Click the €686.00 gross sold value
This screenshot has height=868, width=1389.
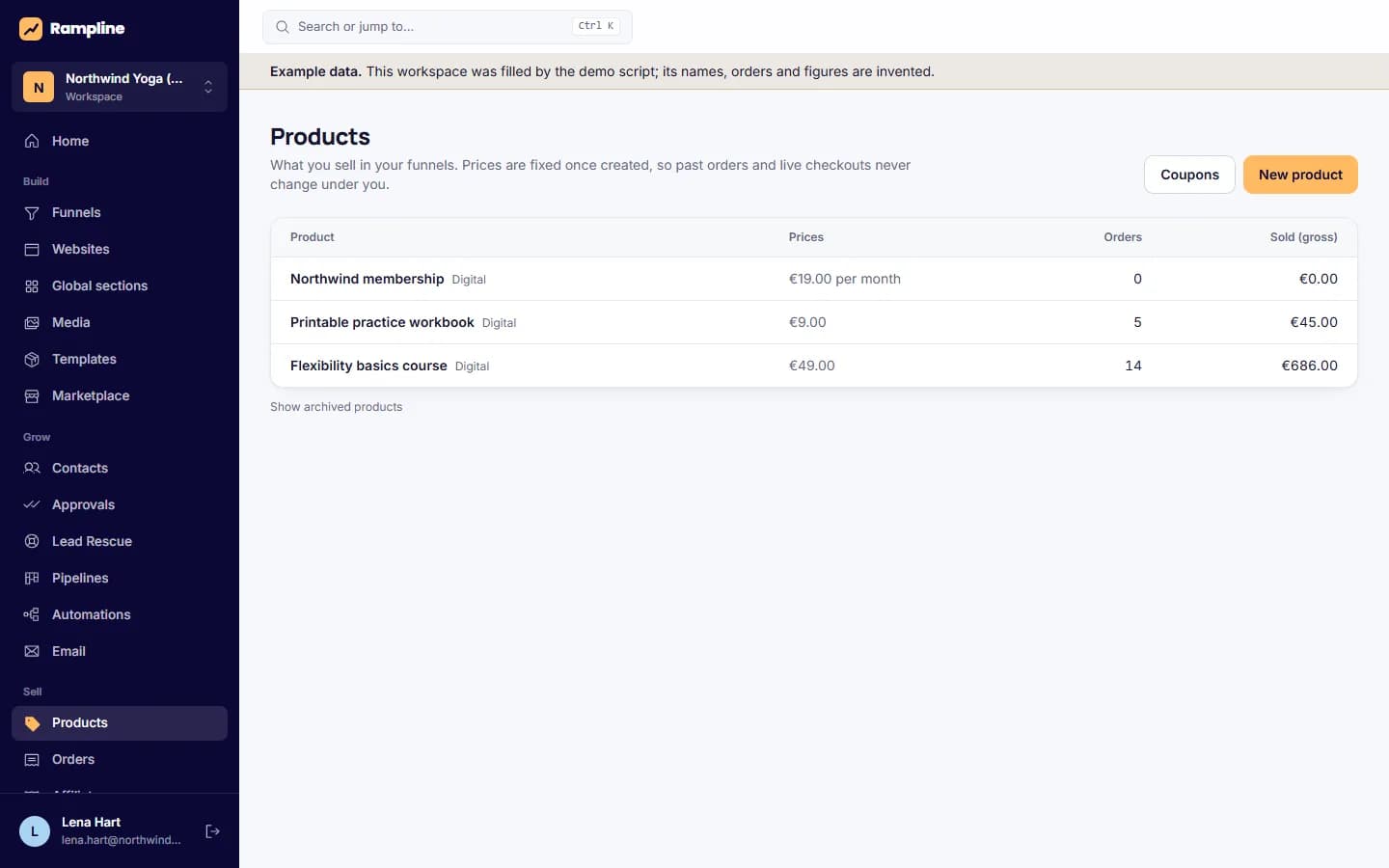[1309, 366]
